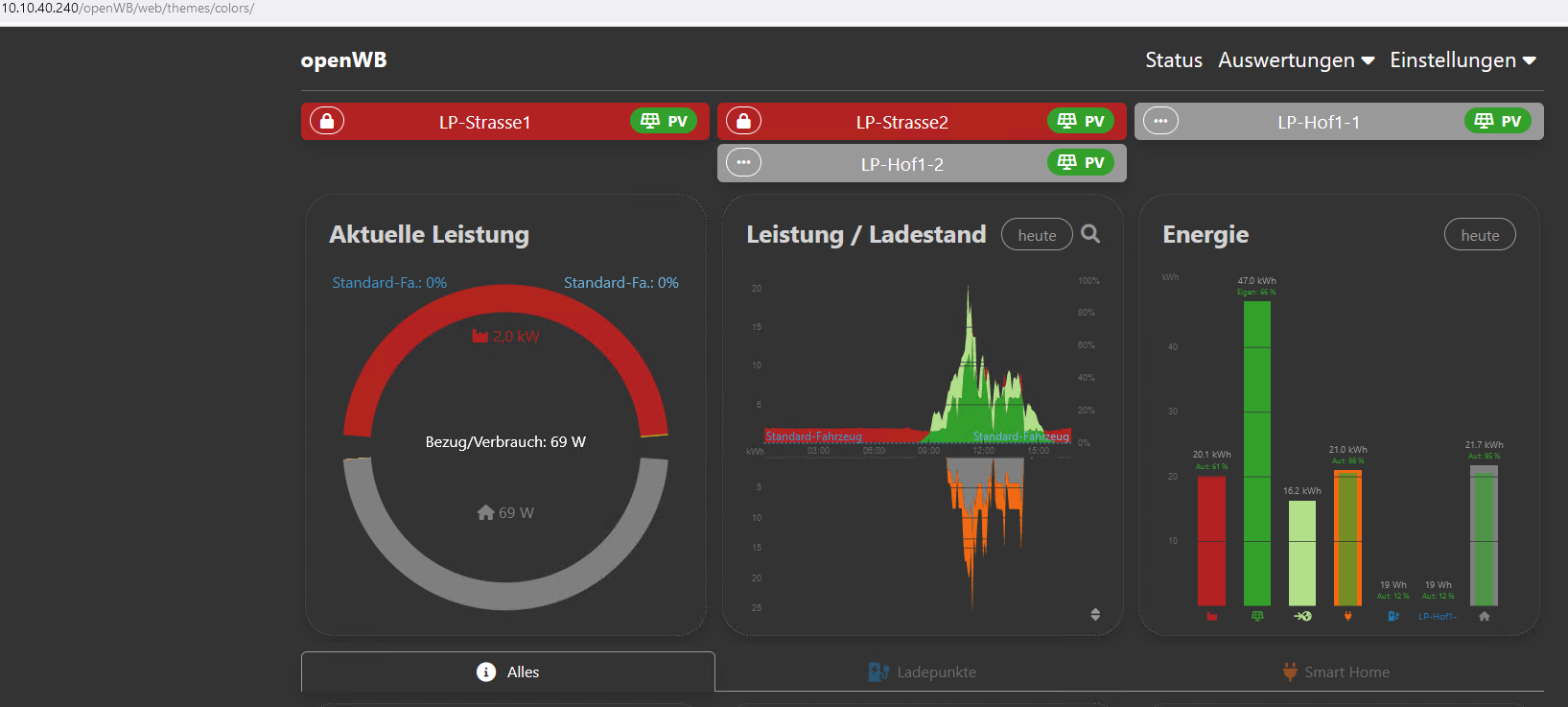Select the LP-Hof1-1 charge point name

point(1319,122)
